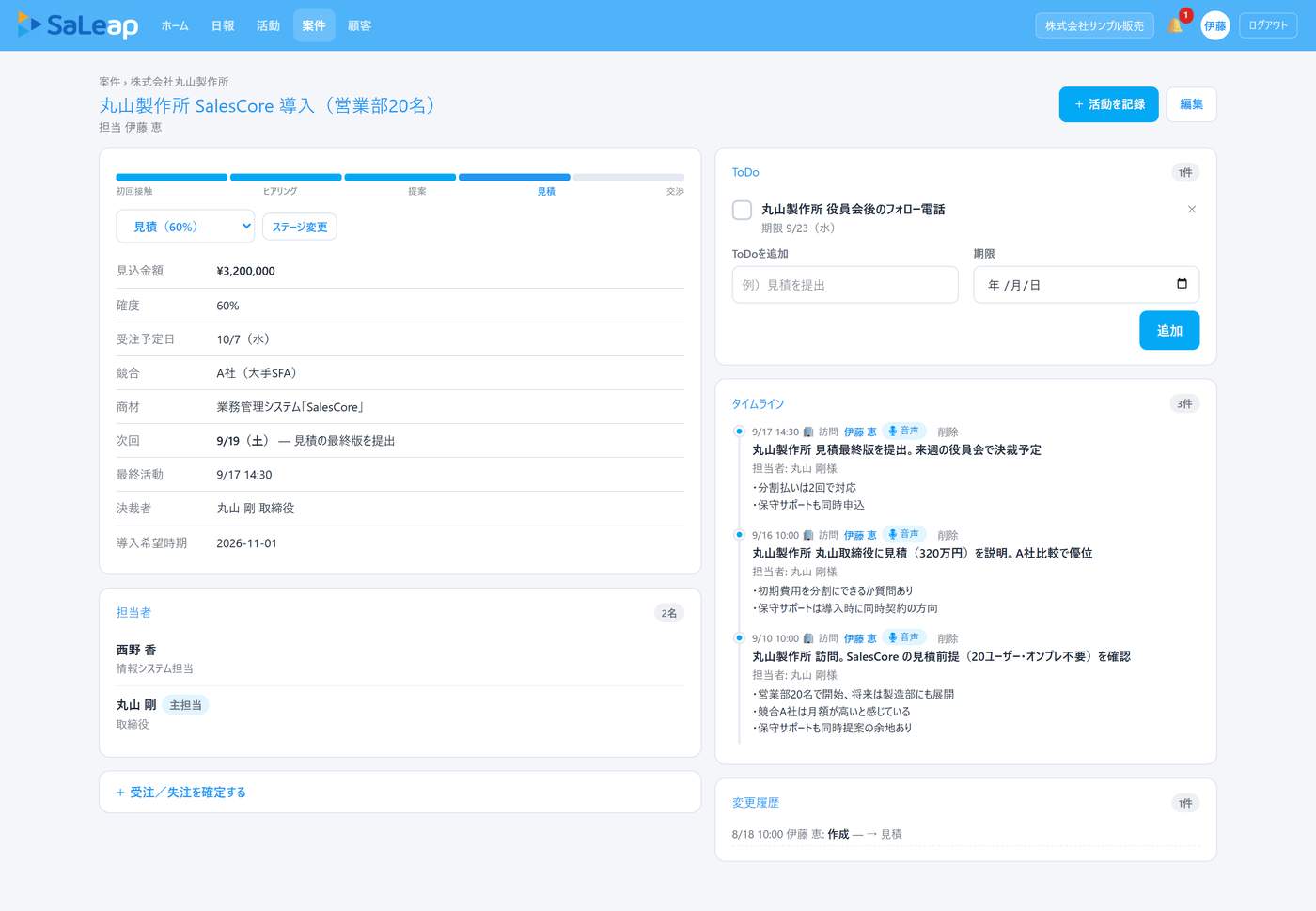The height and width of the screenshot is (911, 1316).
Task: Click timeline dot for 9/10 10:00
Action: 739,638
